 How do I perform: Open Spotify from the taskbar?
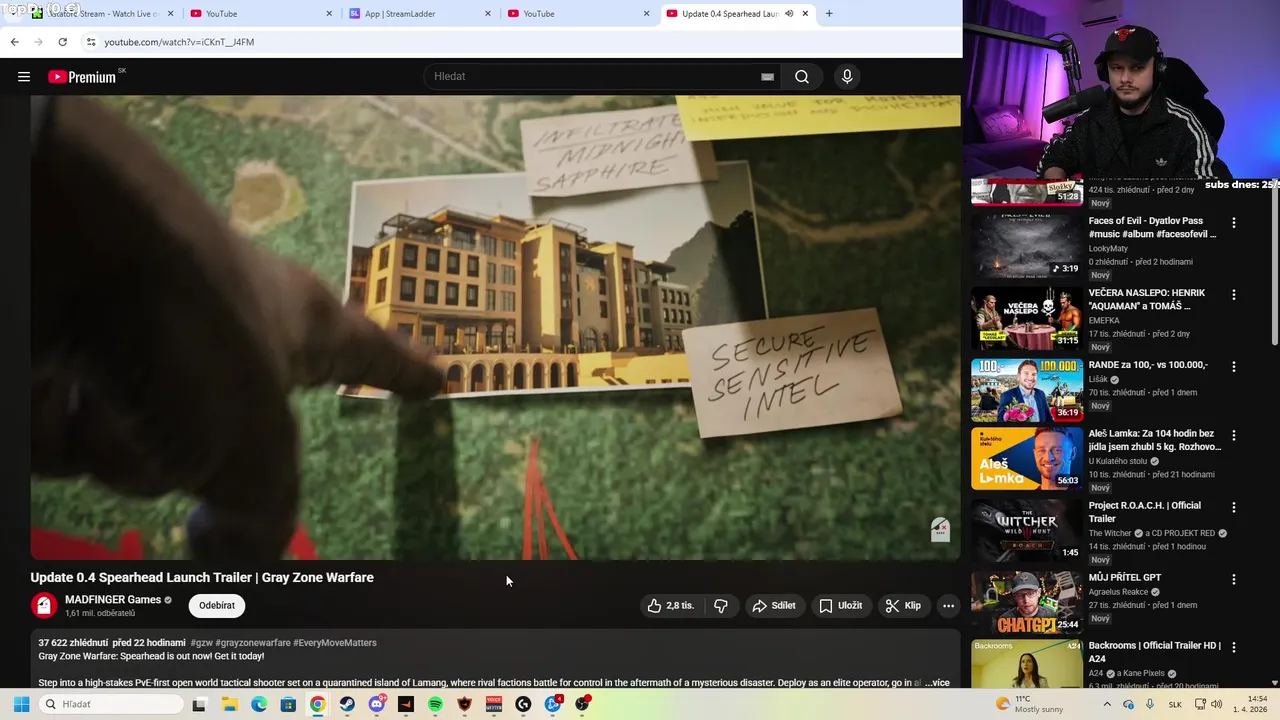pyautogui.click(x=435, y=705)
